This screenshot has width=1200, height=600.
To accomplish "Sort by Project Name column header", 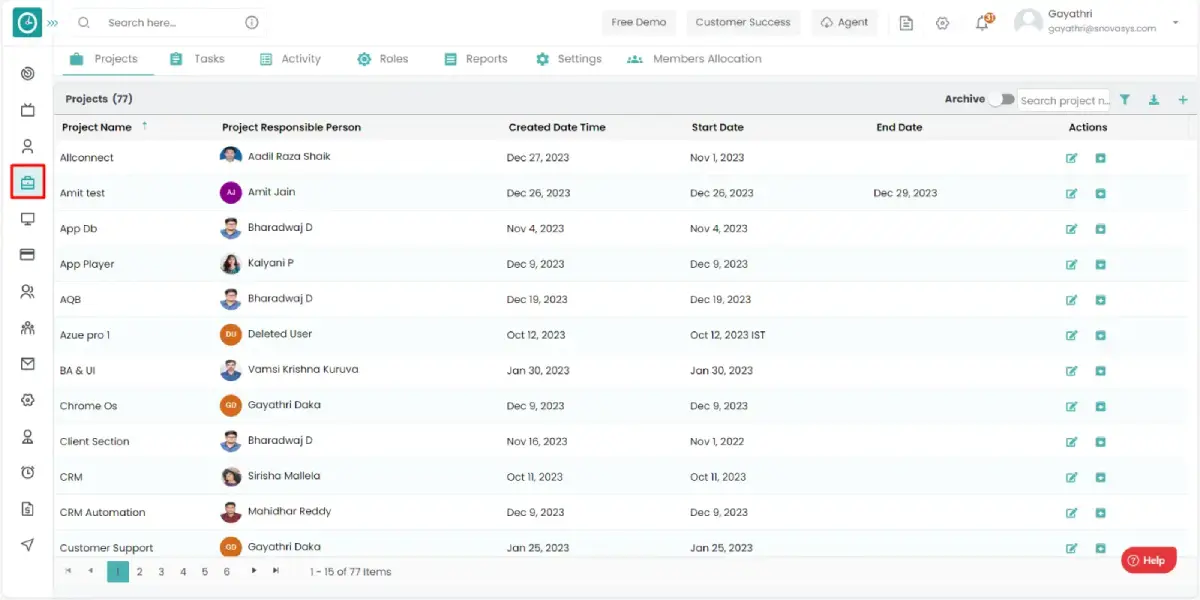I will pyautogui.click(x=97, y=127).
